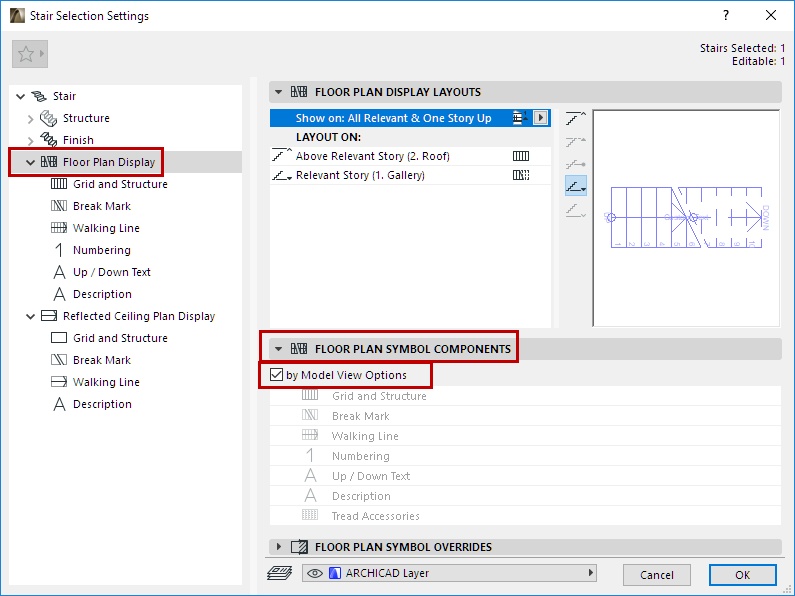Collapse Floor Plan Symbol Components panel
Viewport: 795px width, 596px height.
point(278,349)
